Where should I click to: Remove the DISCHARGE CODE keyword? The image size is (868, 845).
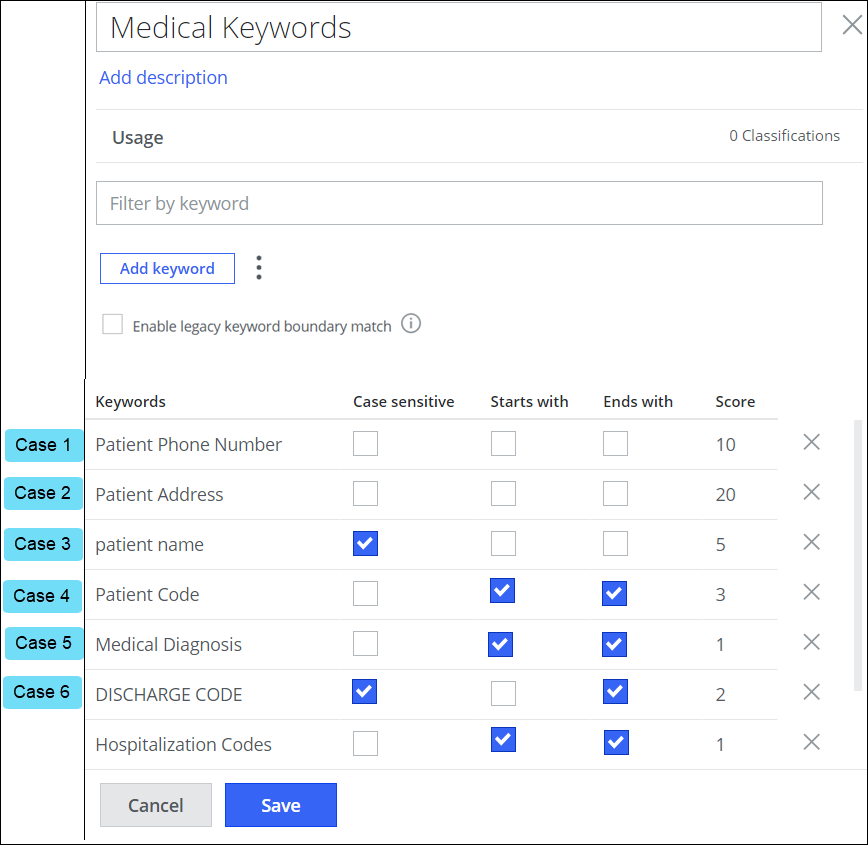click(811, 692)
